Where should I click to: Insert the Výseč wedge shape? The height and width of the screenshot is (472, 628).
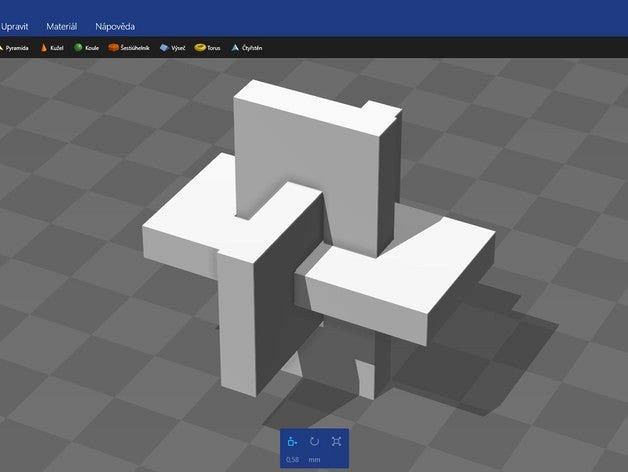(174, 47)
